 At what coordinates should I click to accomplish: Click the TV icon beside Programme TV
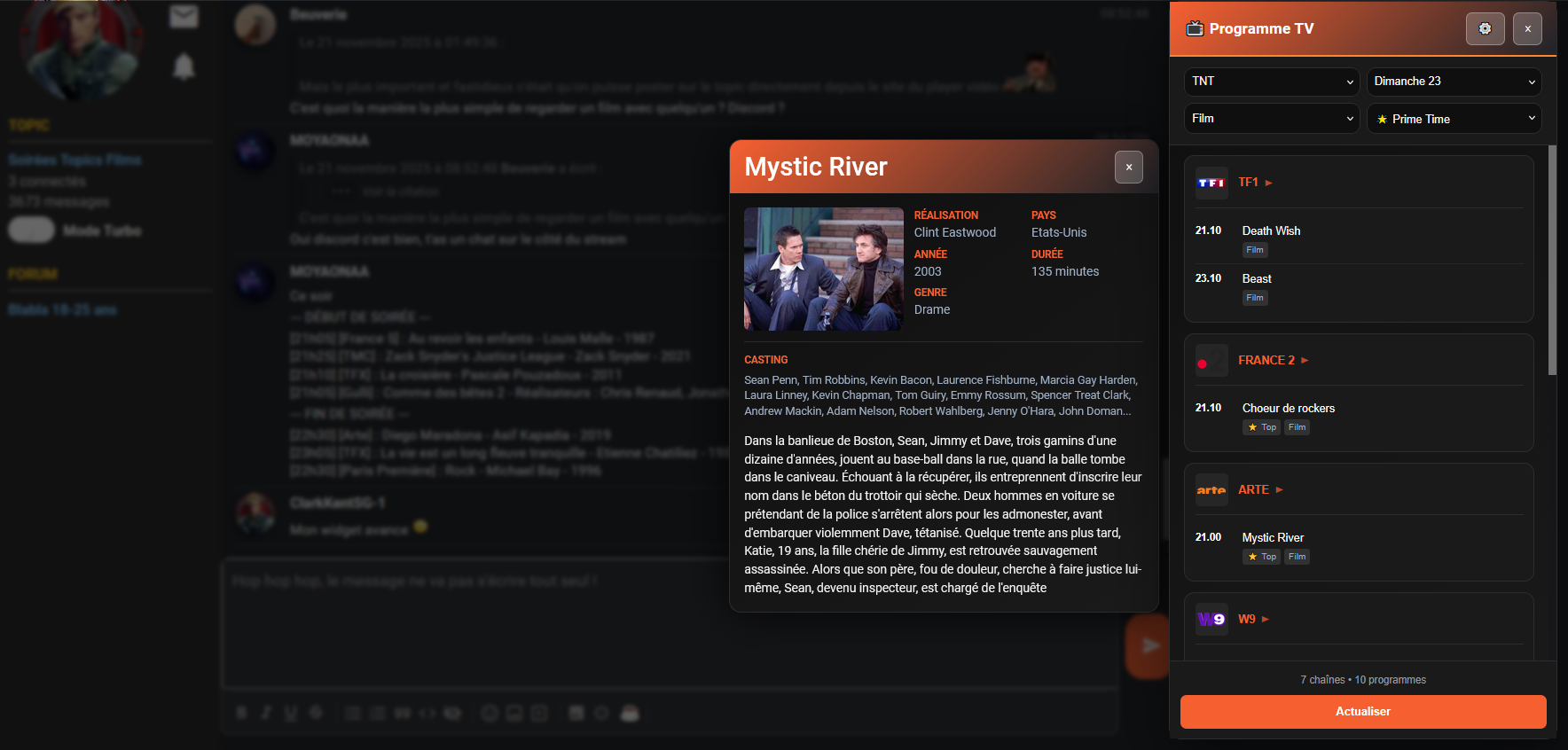tap(1195, 28)
